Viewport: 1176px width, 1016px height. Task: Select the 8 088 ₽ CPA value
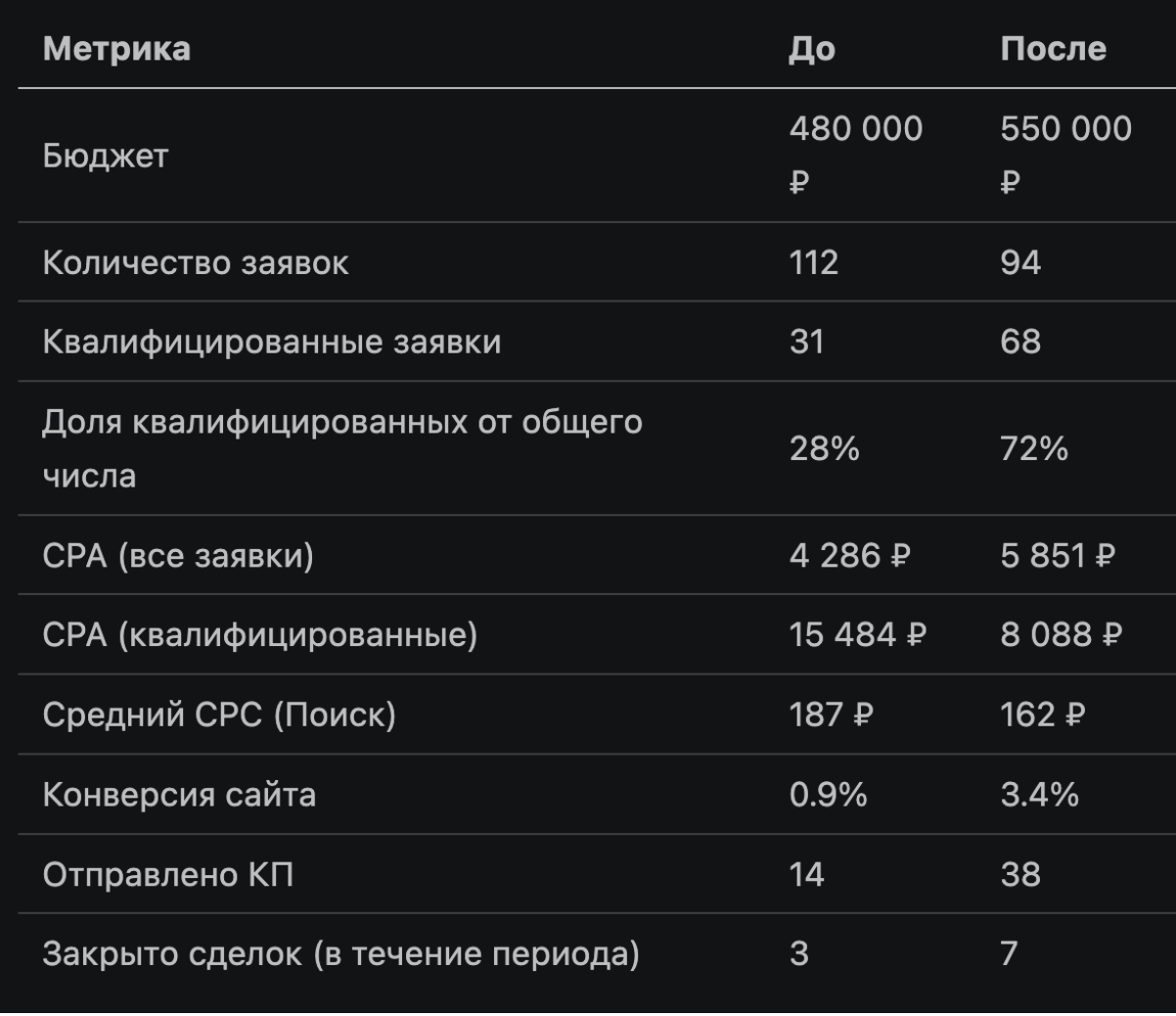point(1061,635)
